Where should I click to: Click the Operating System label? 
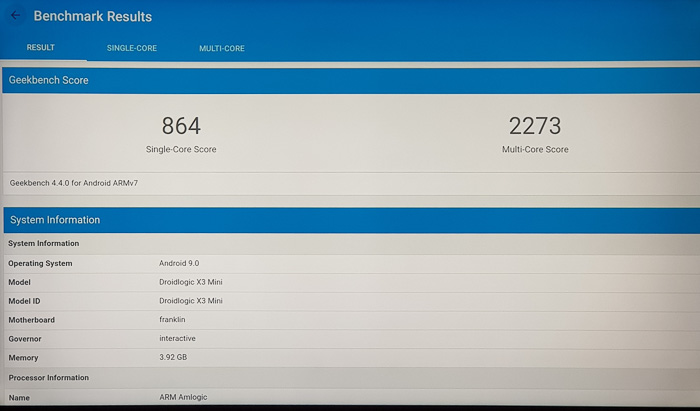pos(40,263)
